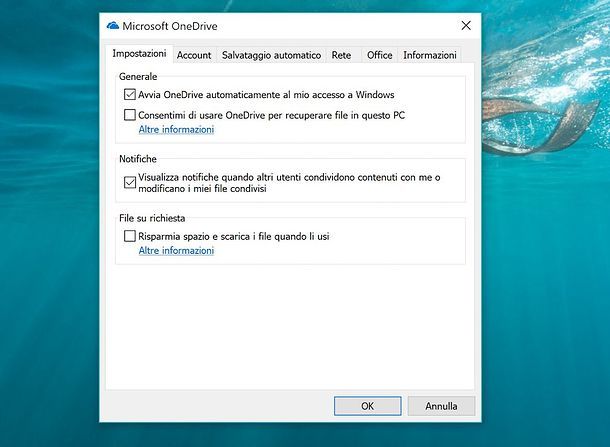Confirm settings with the OK button
610x447 pixels.
pyautogui.click(x=367, y=406)
